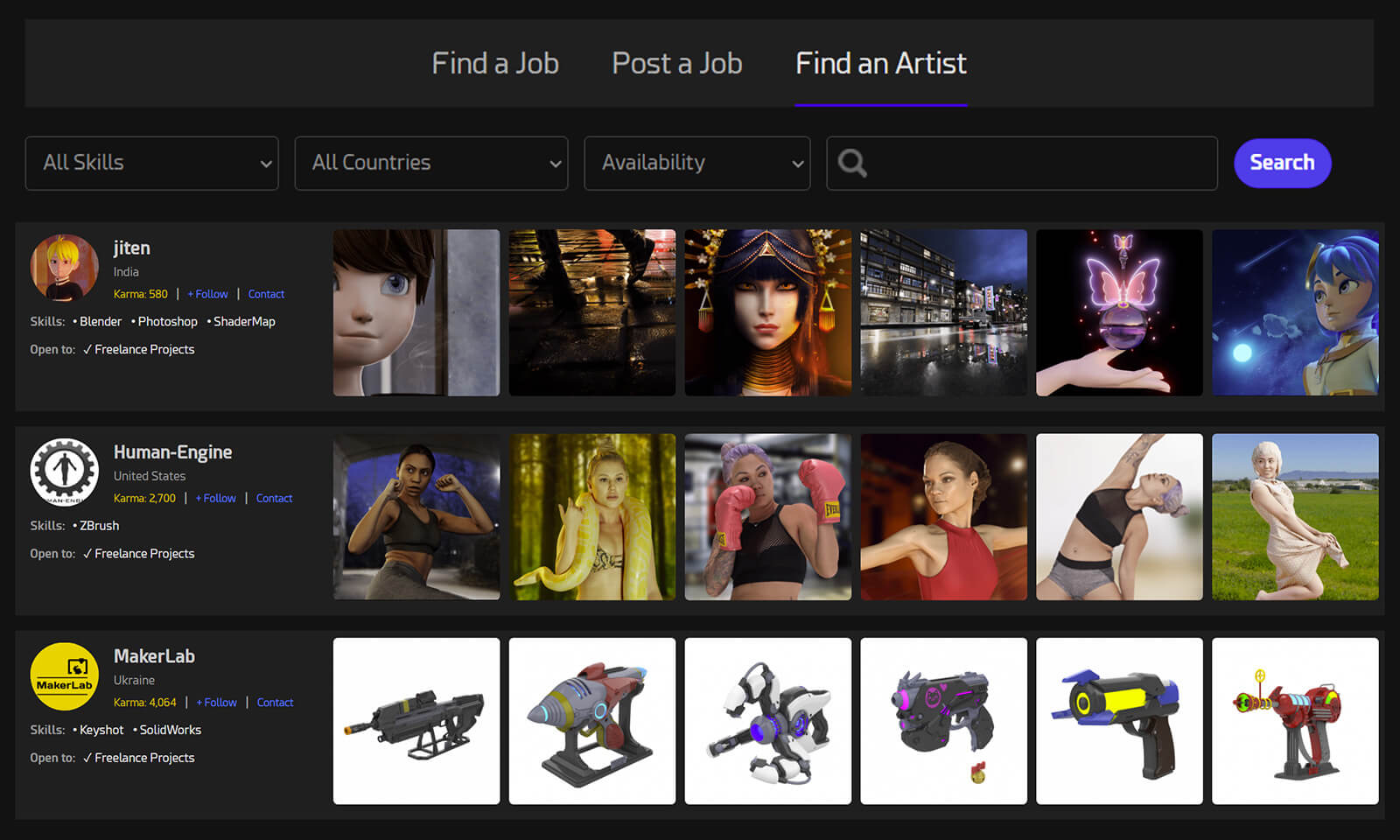
Task: Focus the artist search text field
Action: 1022,163
